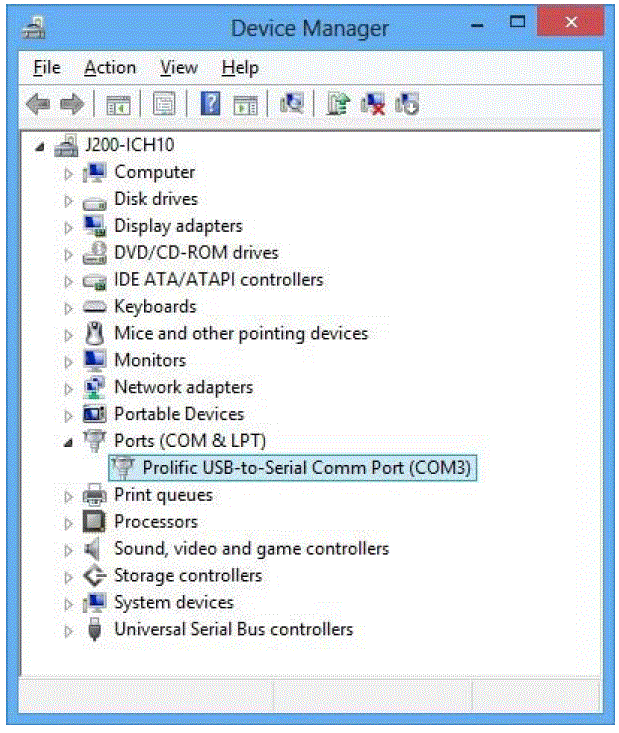Open the Help menu

pyautogui.click(x=240, y=68)
